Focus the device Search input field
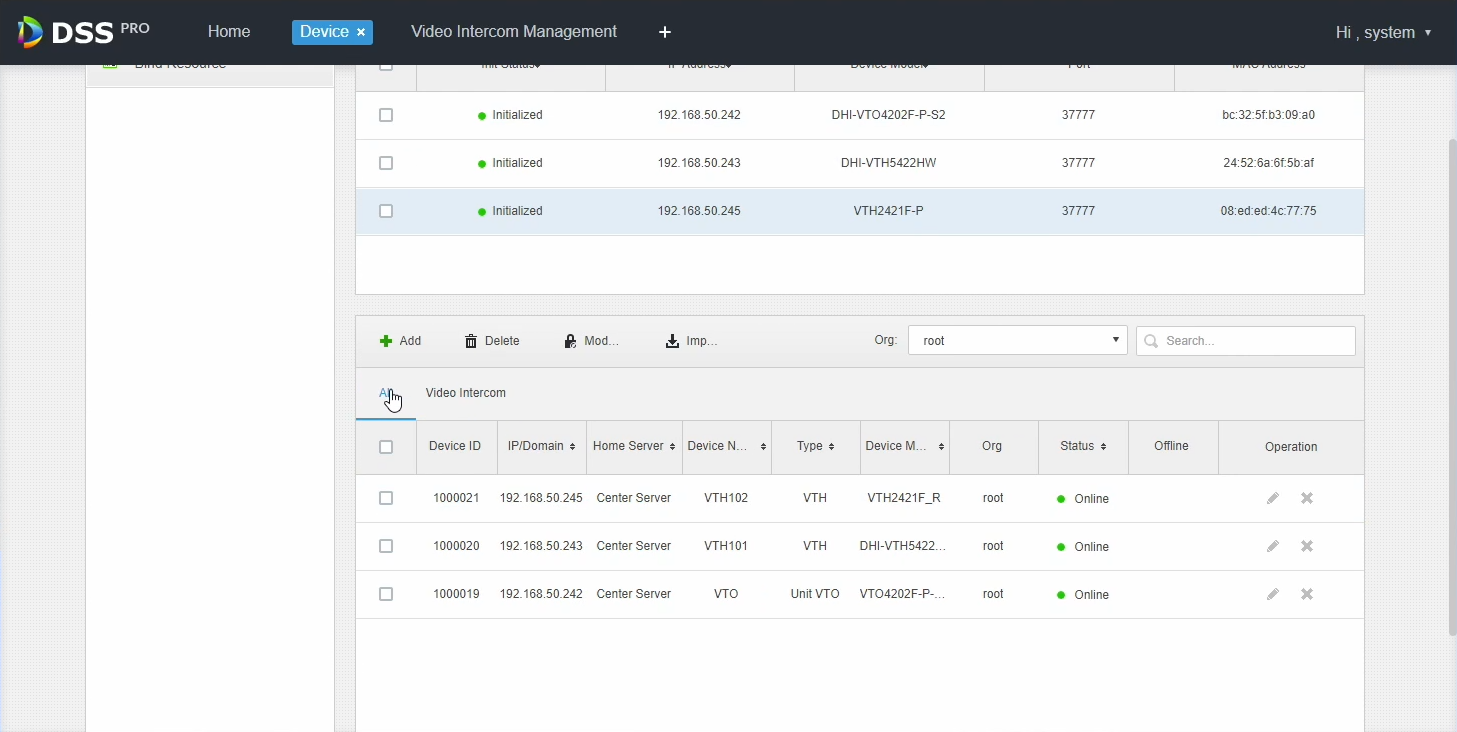 click(x=1255, y=341)
